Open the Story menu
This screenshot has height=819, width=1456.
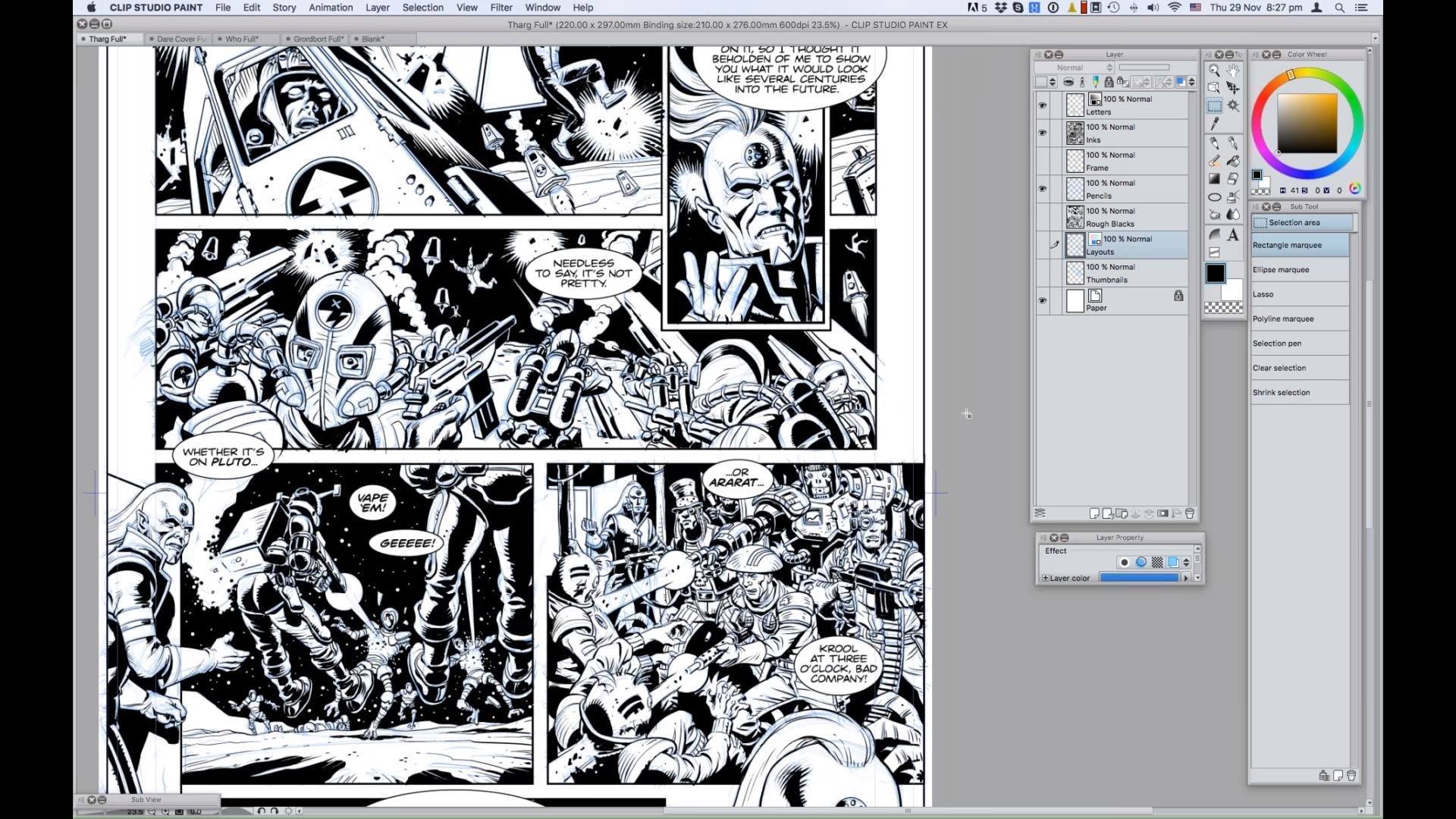pos(284,8)
